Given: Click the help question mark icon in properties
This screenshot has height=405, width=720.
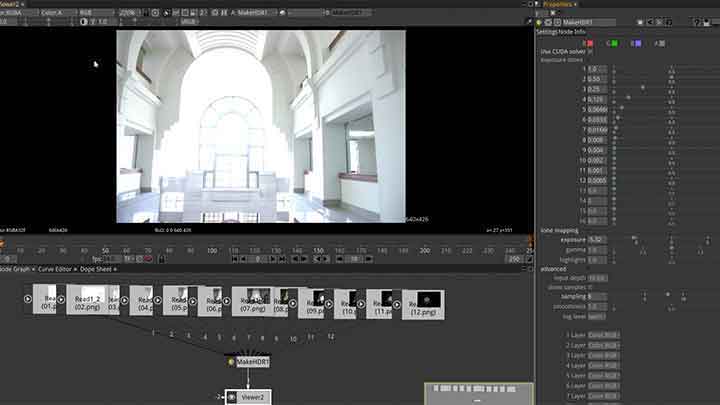Looking at the screenshot, I should pyautogui.click(x=697, y=22).
